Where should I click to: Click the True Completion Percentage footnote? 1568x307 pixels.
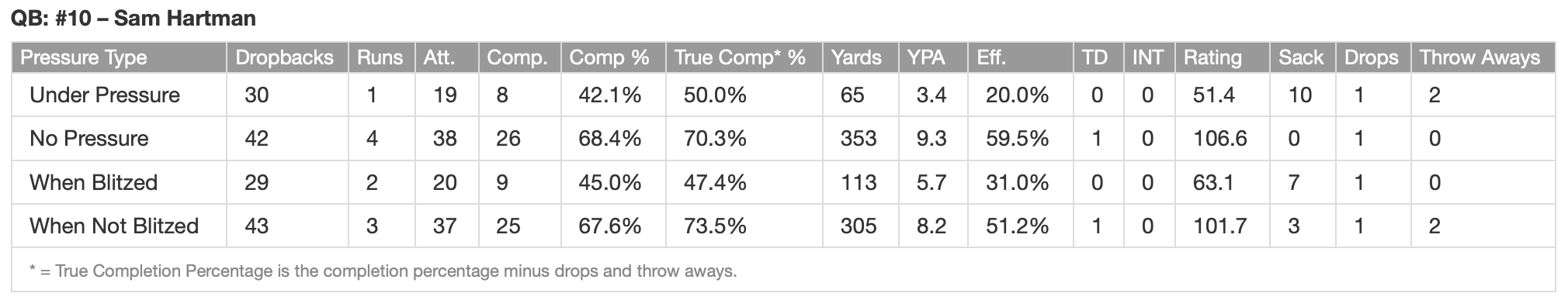pyautogui.click(x=383, y=271)
